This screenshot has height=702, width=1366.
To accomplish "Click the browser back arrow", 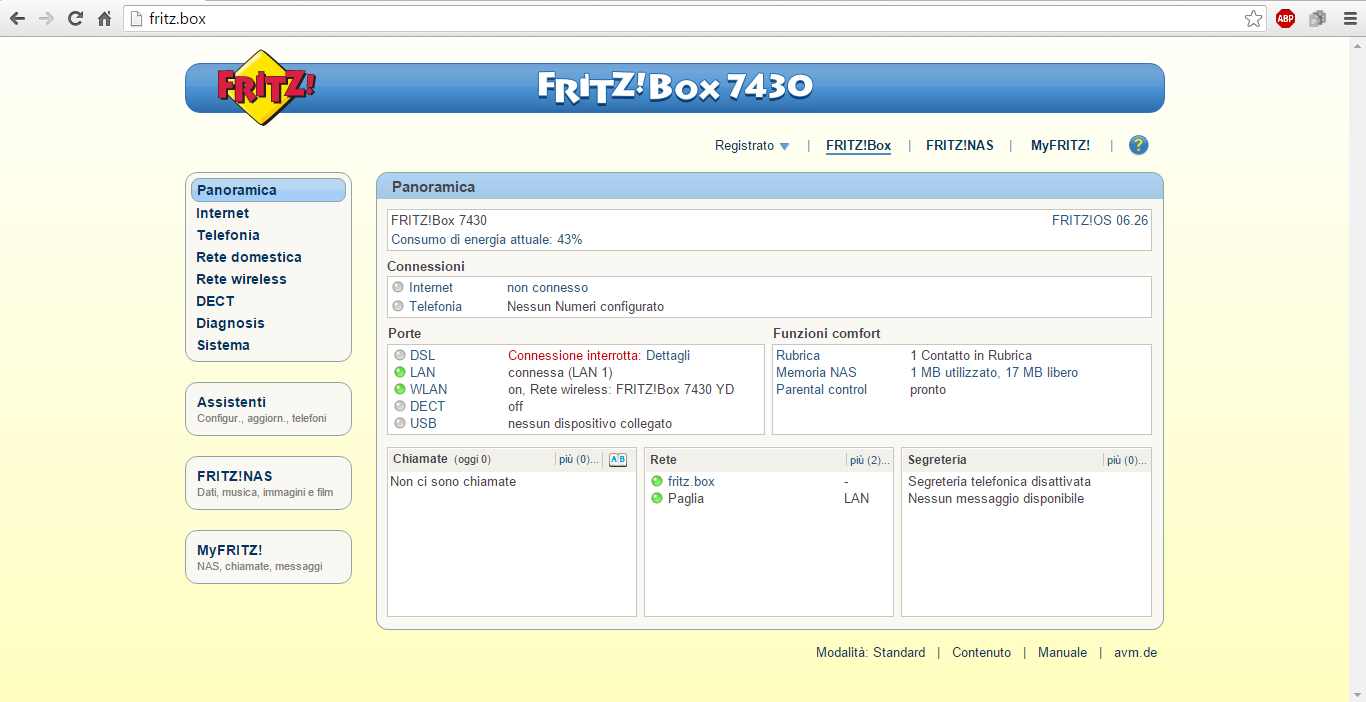I will click(17, 18).
